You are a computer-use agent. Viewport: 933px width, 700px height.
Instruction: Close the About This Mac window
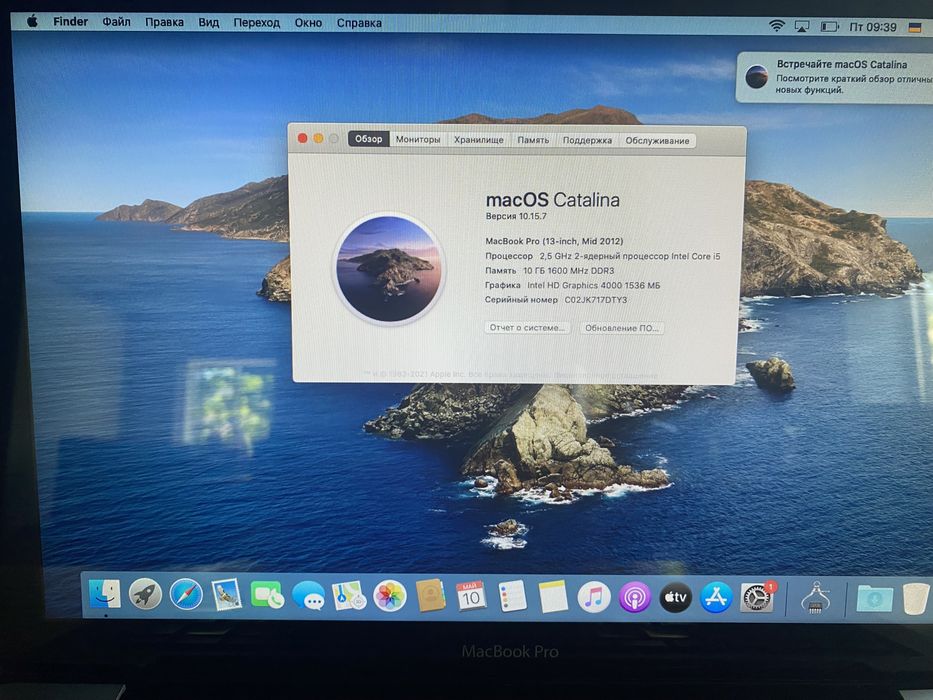click(x=302, y=138)
